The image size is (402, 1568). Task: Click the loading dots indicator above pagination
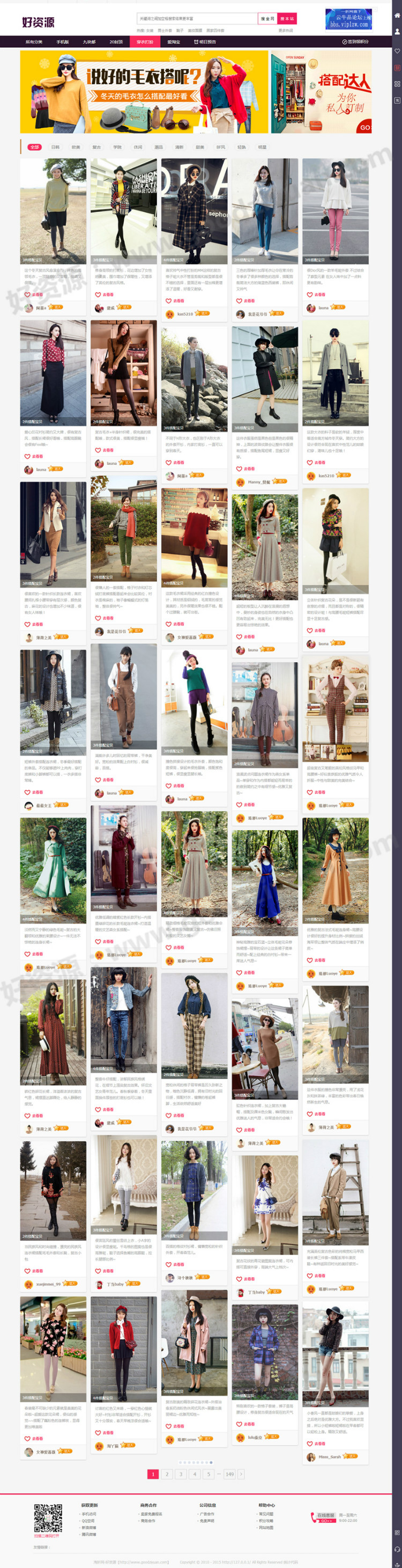click(x=195, y=1462)
